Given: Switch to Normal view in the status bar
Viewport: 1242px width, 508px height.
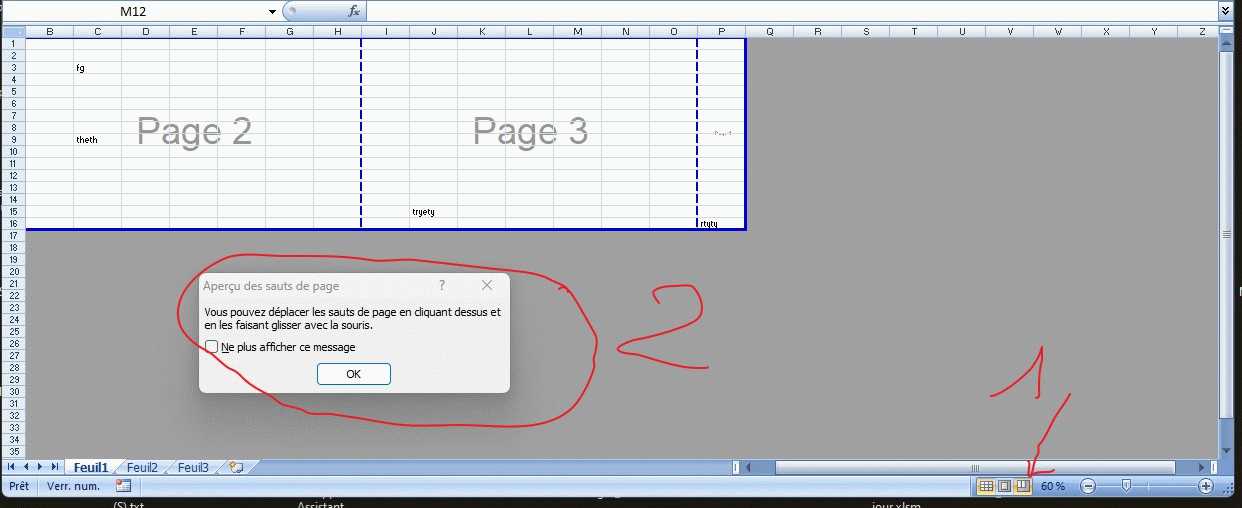Looking at the screenshot, I should tap(986, 486).
